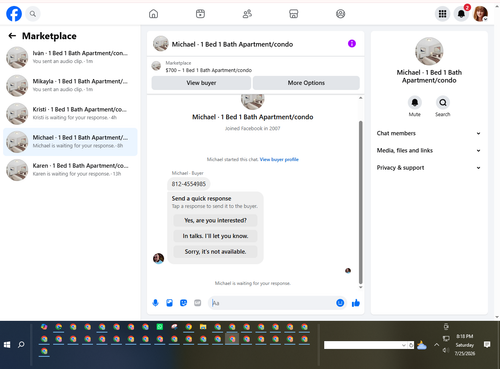
Task: Click the chat vertical scrollbar
Action: tap(360, 202)
